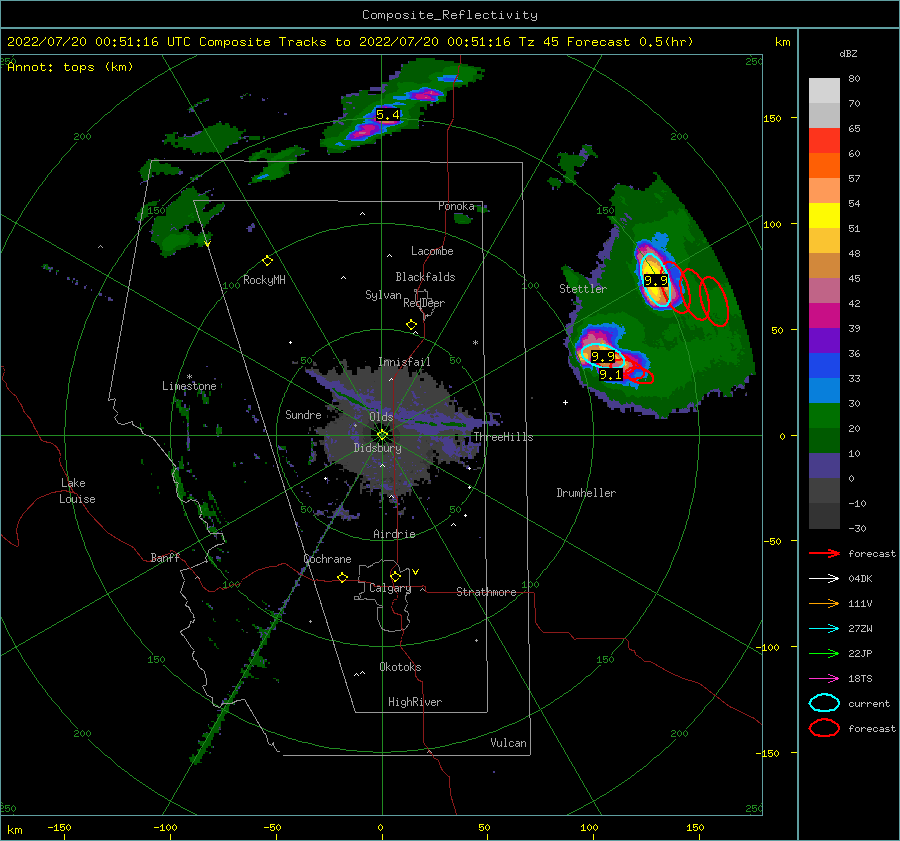
Task: Click the Lacombe city label
Action: pos(432,251)
